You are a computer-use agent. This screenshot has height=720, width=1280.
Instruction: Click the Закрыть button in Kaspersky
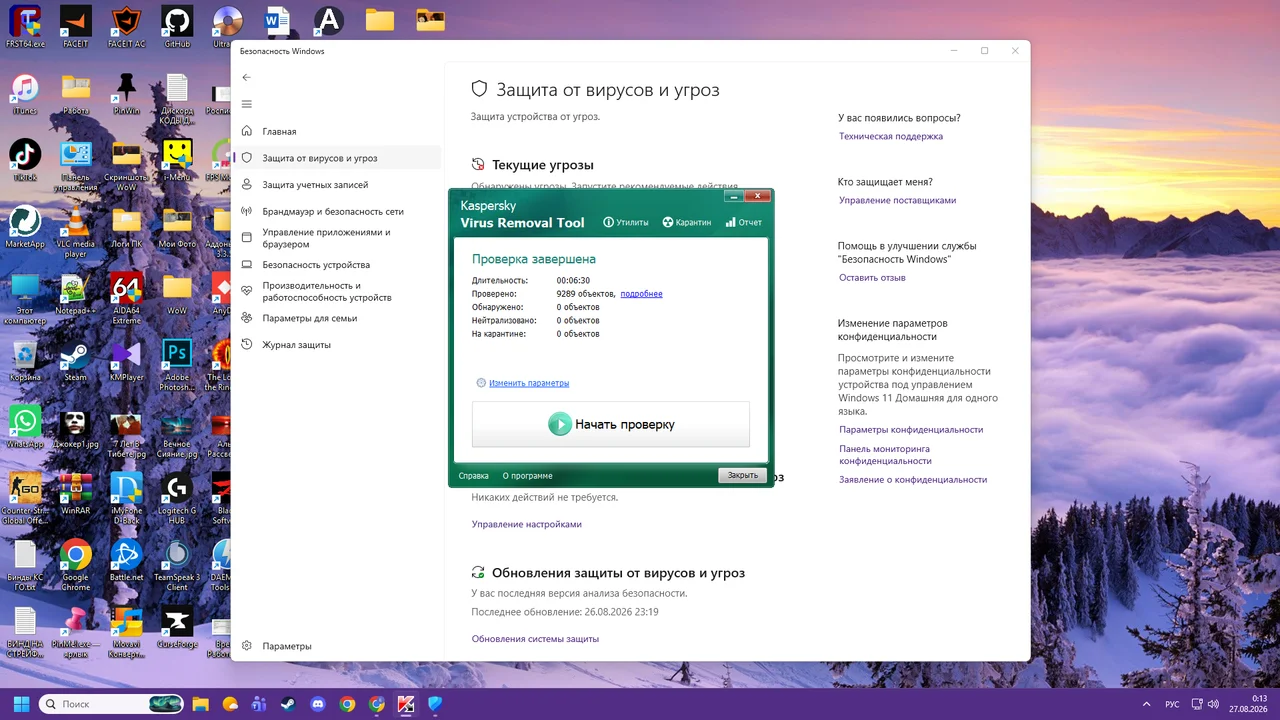[742, 476]
